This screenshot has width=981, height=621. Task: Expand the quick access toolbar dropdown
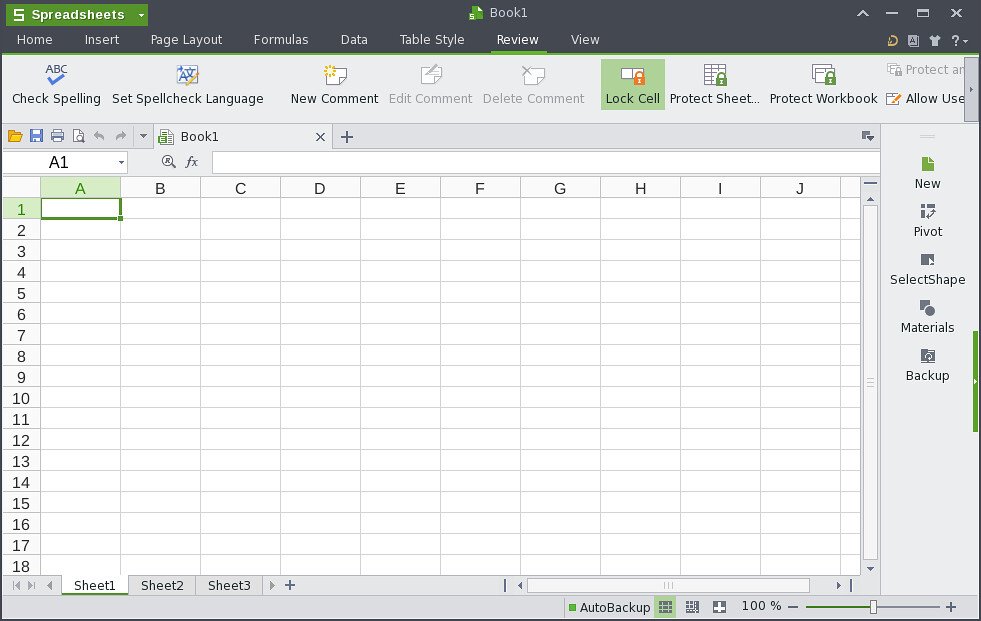point(143,135)
